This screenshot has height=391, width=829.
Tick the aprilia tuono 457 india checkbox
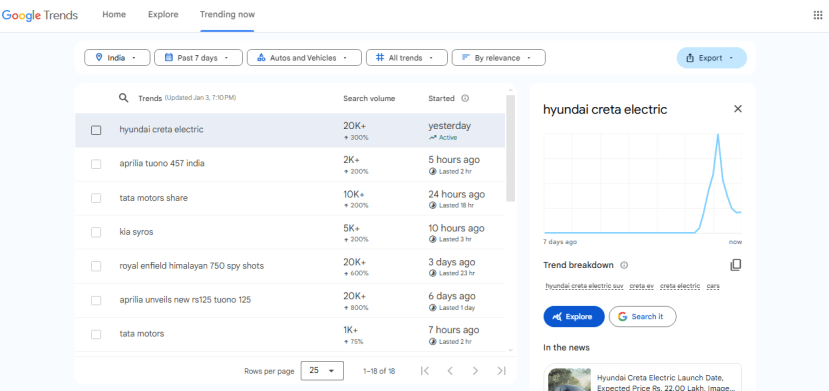tap(96, 164)
